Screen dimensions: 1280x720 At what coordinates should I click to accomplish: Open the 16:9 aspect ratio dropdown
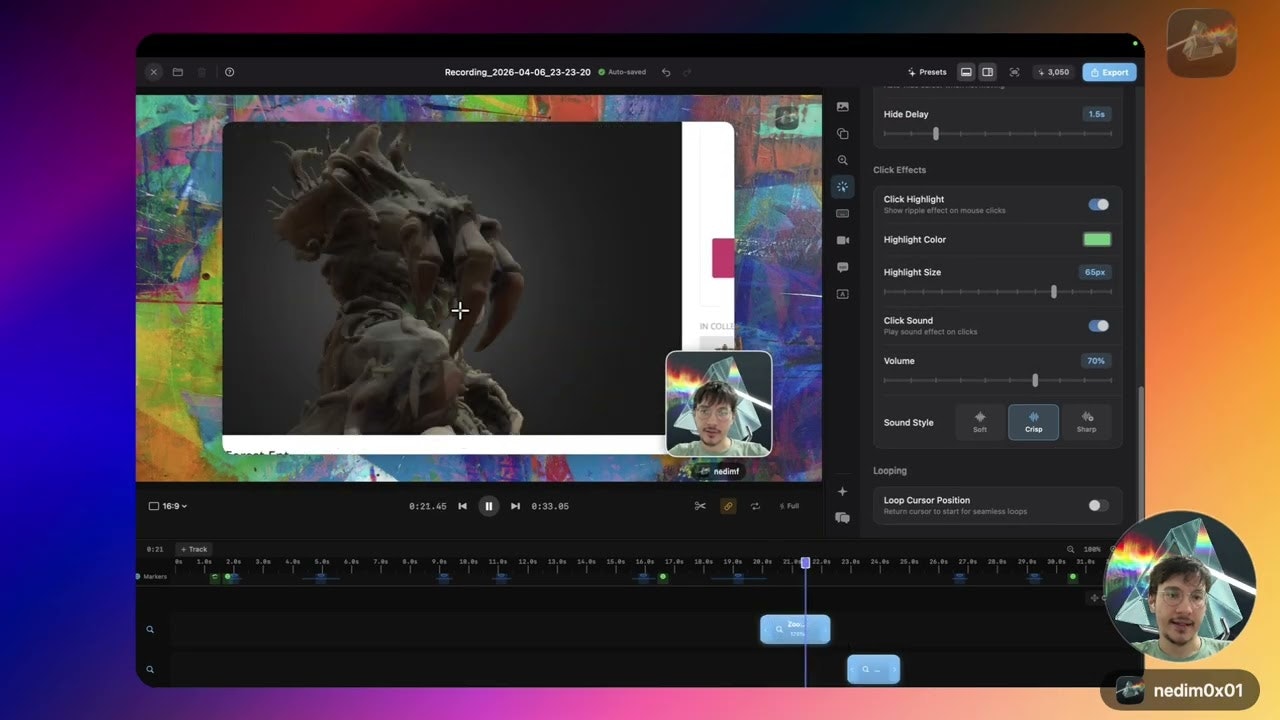click(168, 506)
